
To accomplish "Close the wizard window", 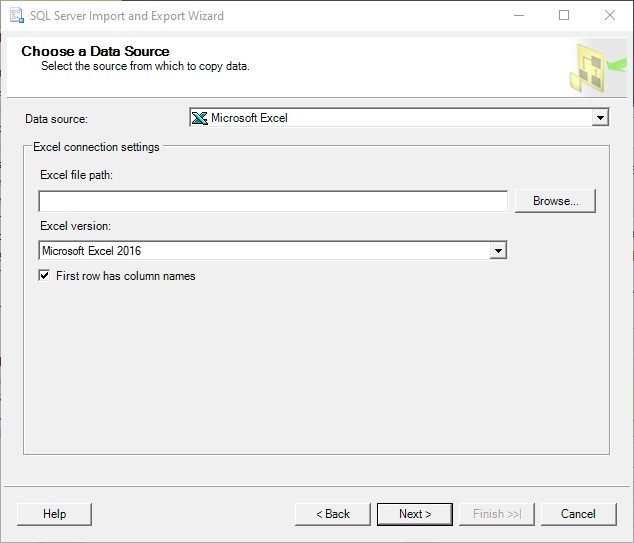I will coord(610,15).
